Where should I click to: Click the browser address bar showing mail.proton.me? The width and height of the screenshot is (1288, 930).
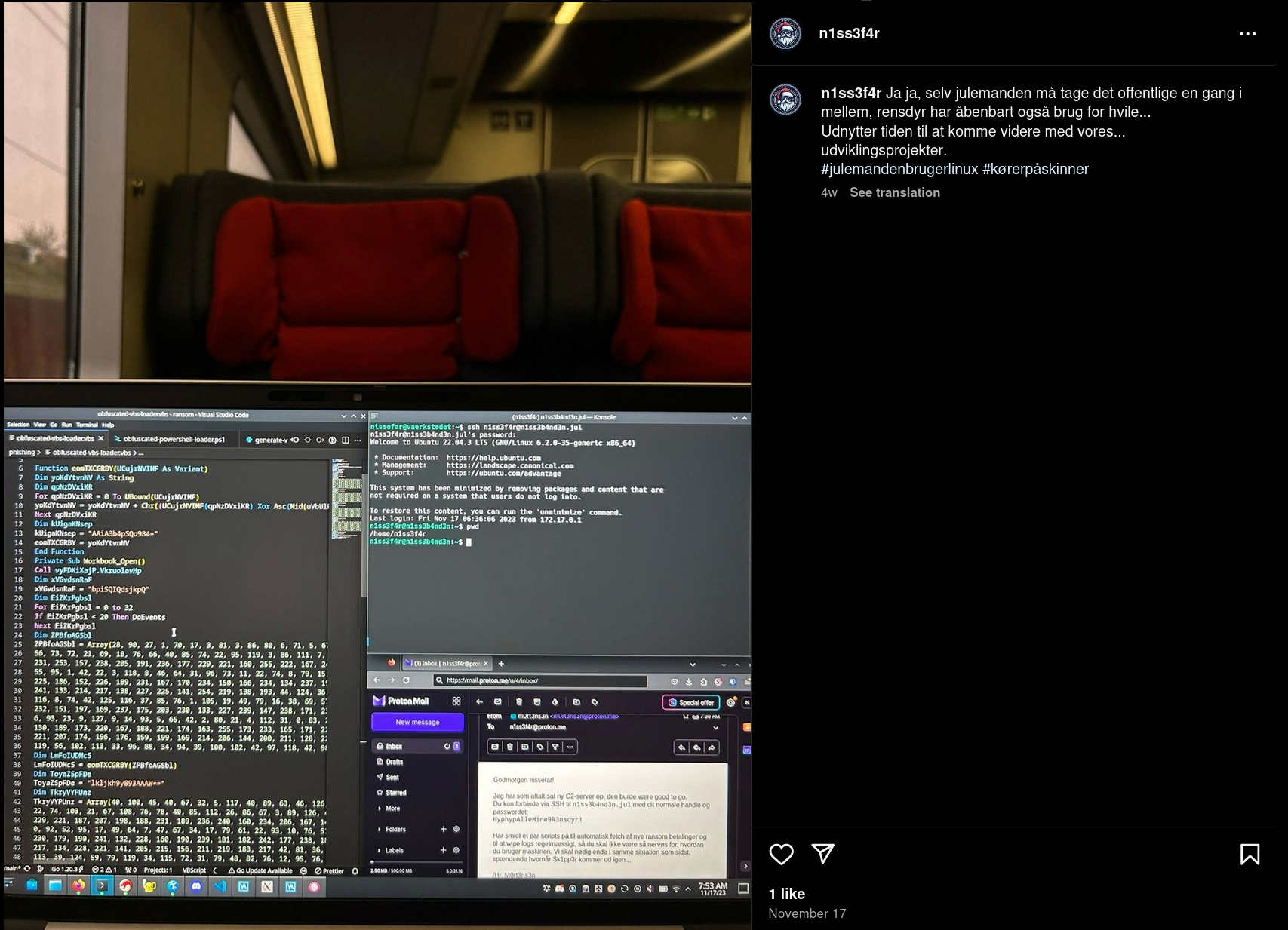[x=493, y=680]
